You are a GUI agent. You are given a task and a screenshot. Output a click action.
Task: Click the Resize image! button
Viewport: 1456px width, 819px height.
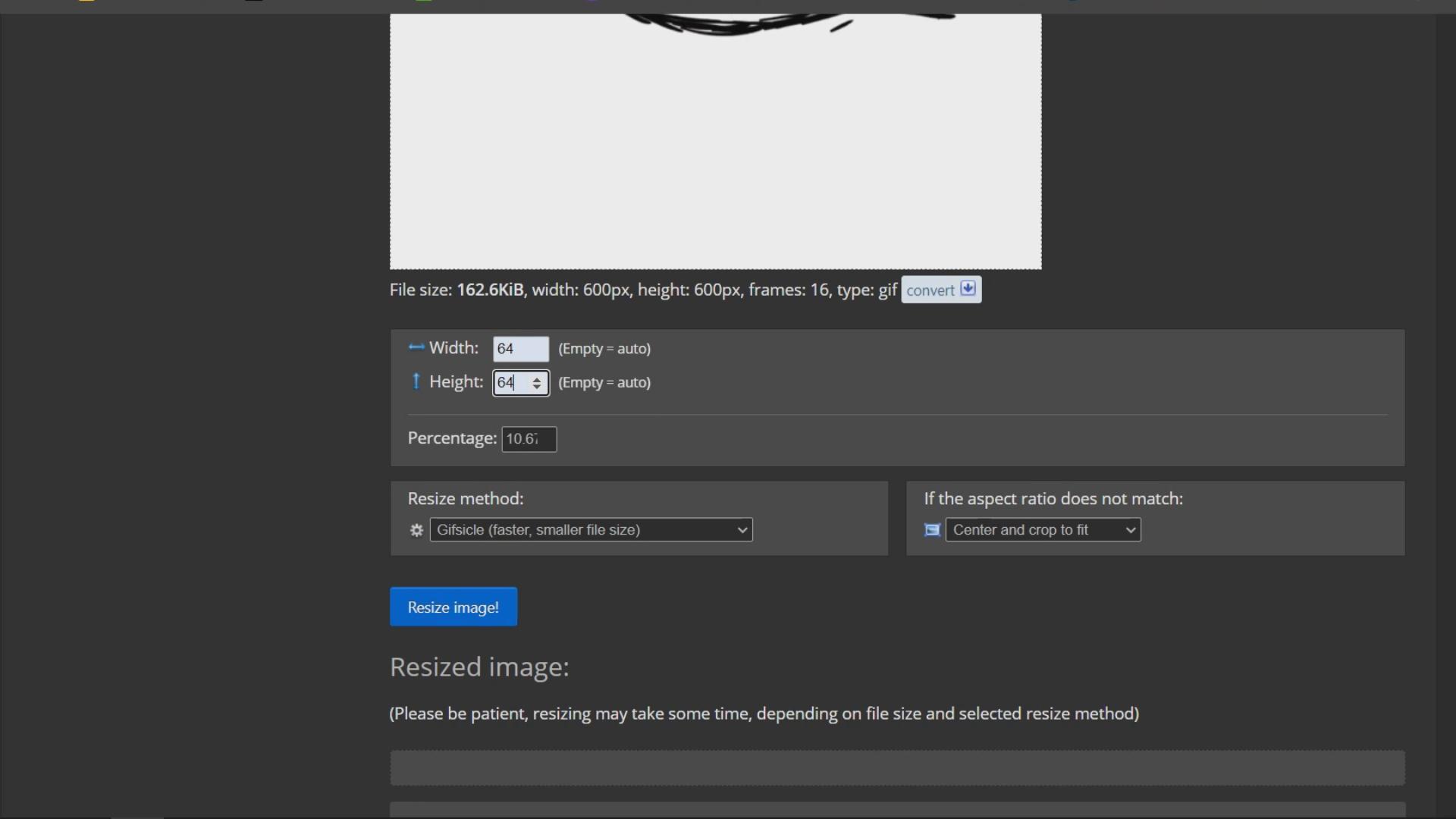[453, 607]
